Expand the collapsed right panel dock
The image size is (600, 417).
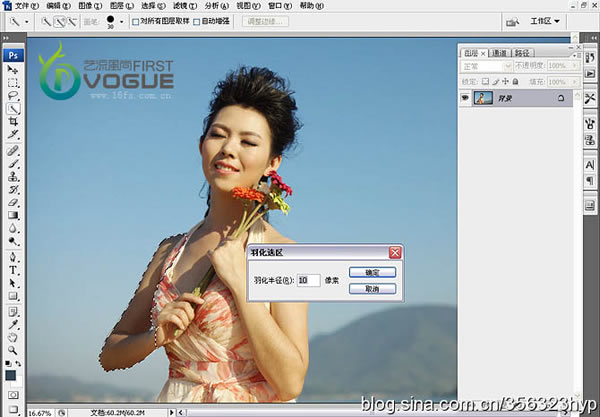(593, 37)
